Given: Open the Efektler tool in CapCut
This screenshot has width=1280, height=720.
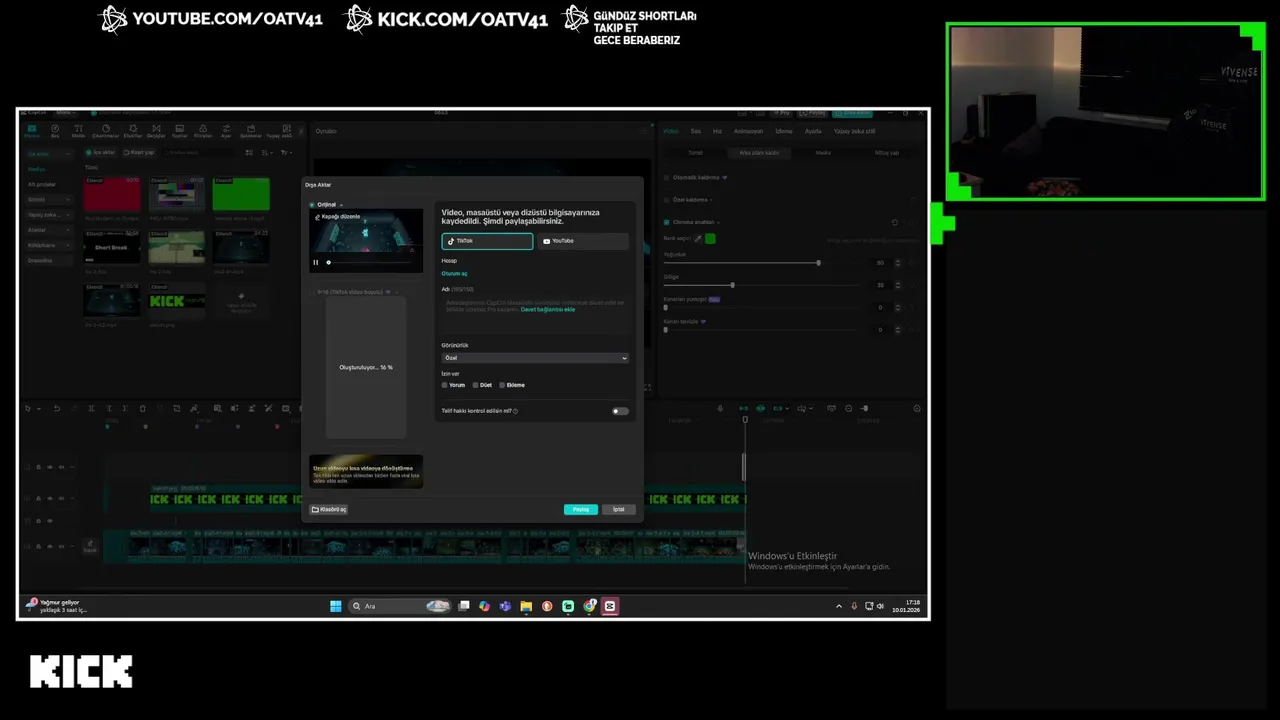Looking at the screenshot, I should [132, 131].
